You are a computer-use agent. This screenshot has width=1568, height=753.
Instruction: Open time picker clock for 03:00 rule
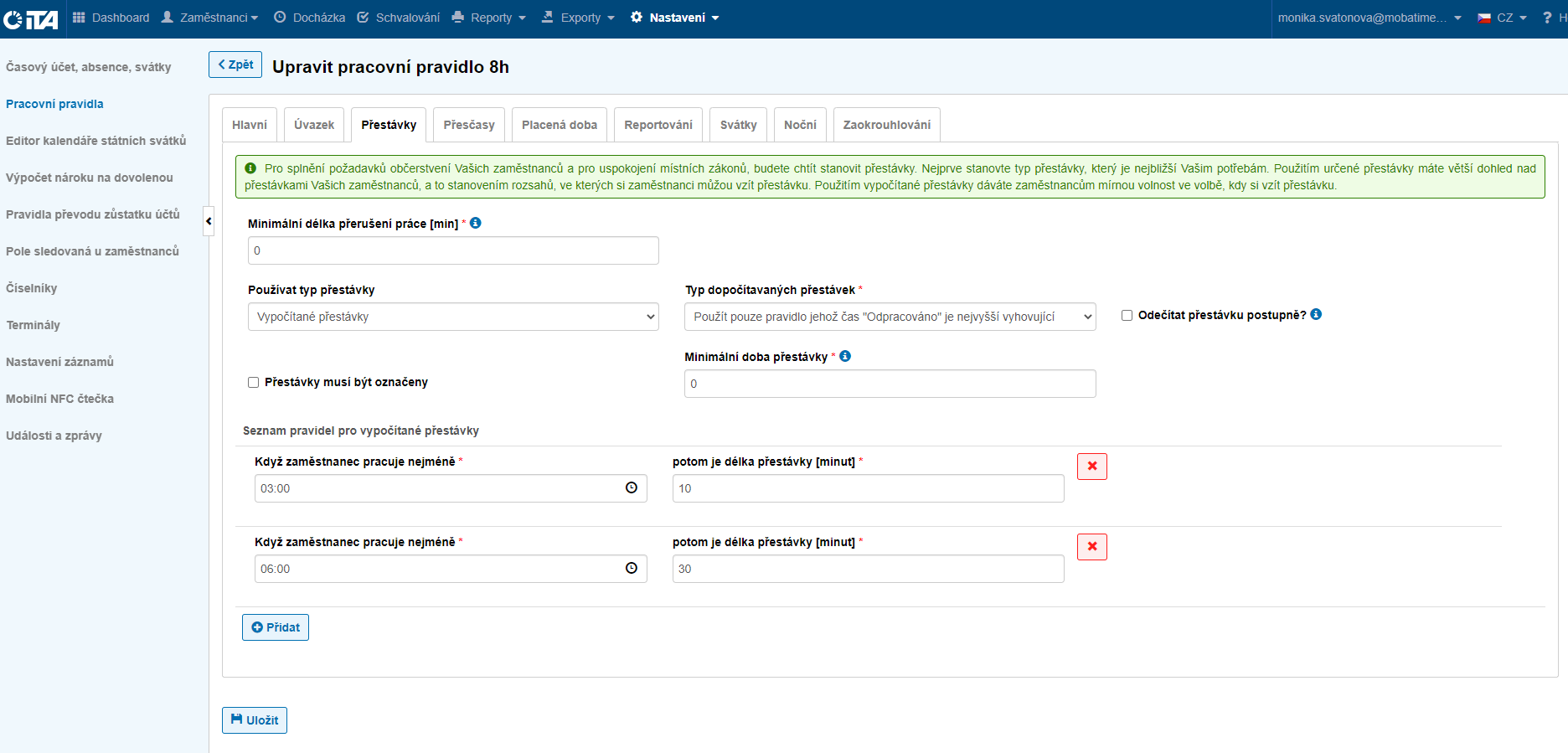[x=632, y=487]
